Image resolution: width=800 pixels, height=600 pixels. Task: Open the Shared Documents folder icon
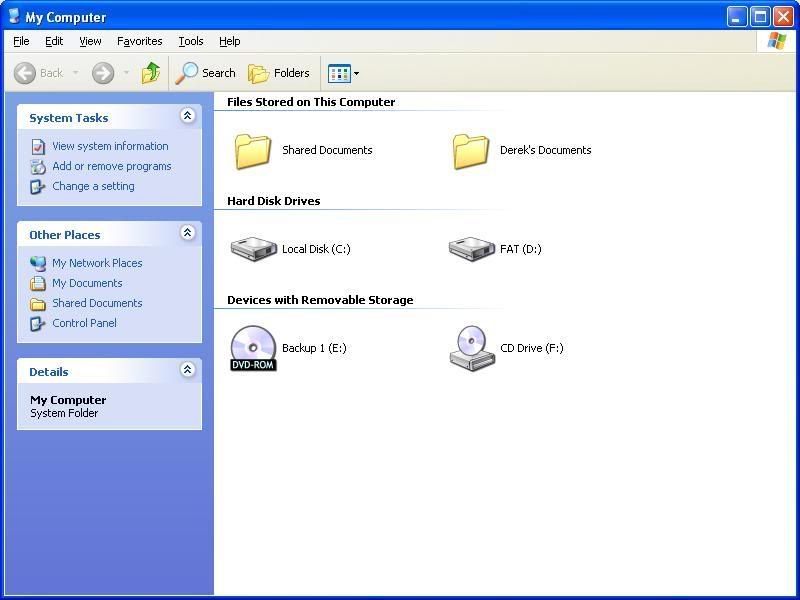[x=253, y=151]
